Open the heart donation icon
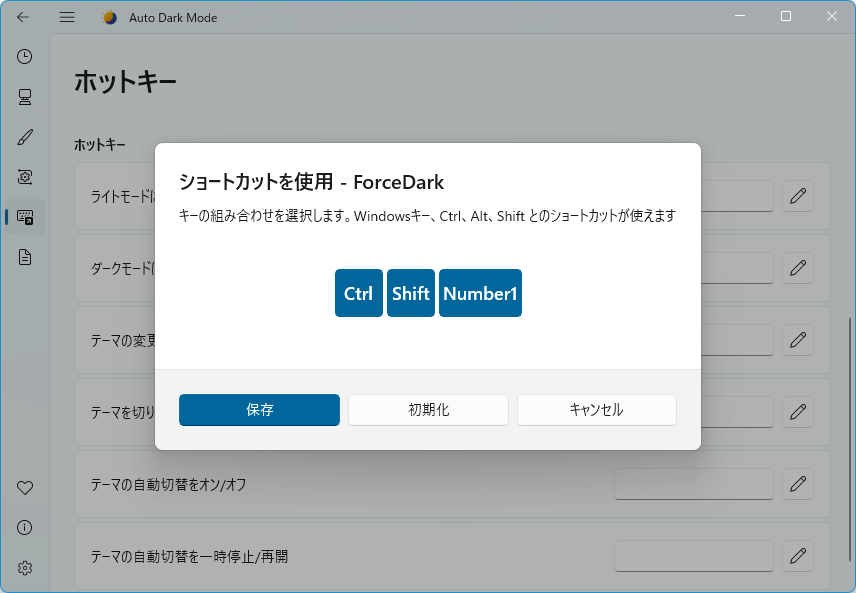This screenshot has width=856, height=593. 25,488
